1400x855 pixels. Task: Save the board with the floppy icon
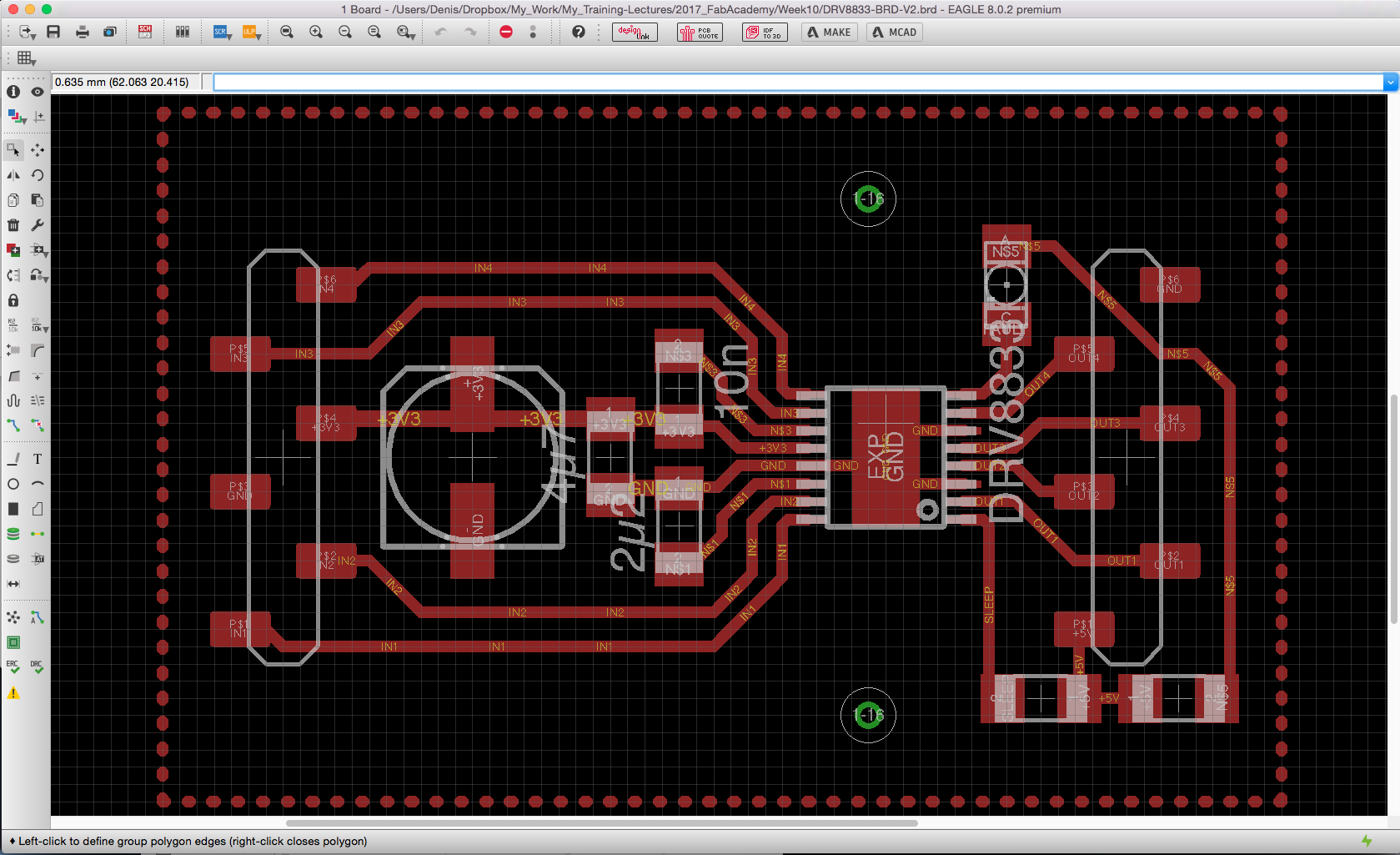53,32
